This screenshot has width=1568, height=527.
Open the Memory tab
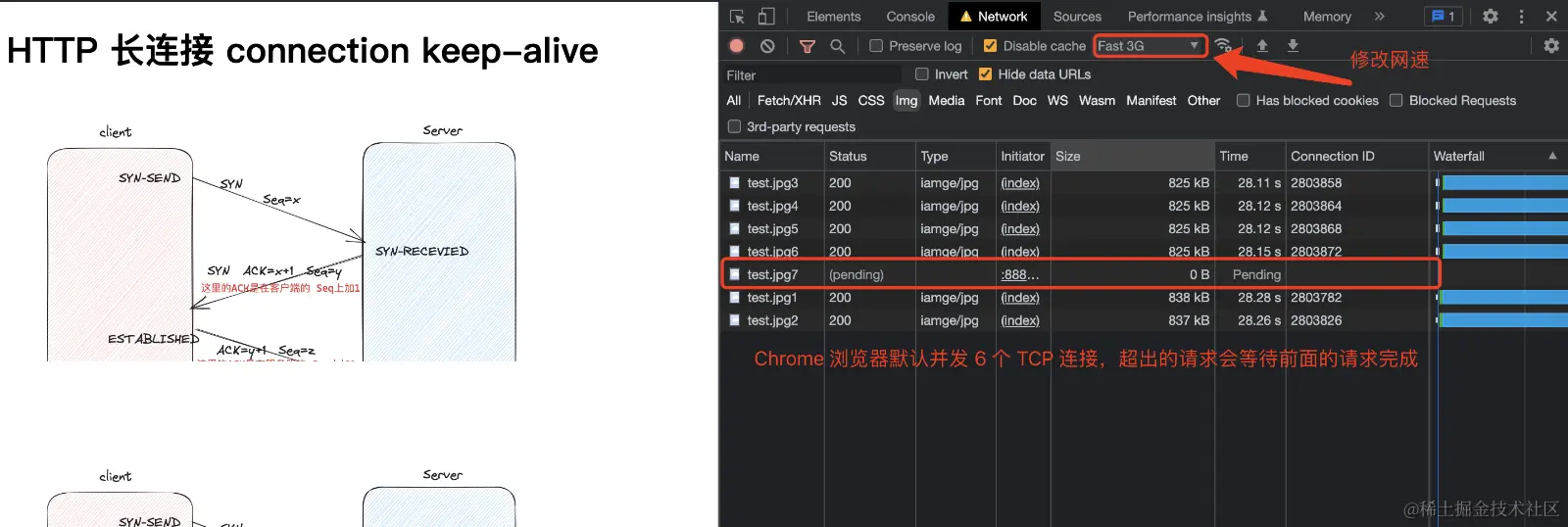point(1327,17)
